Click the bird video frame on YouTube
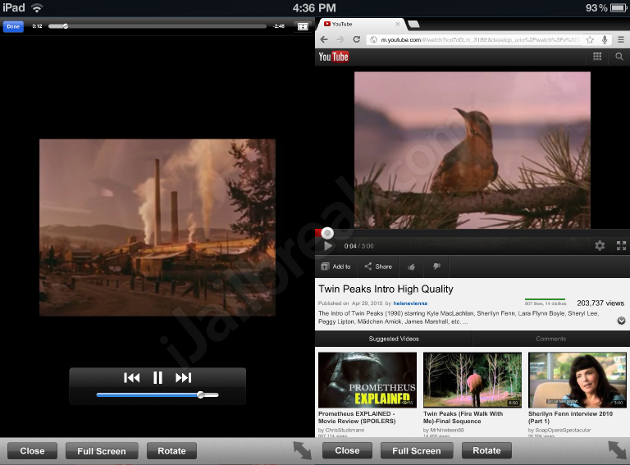Screen dimensions: 630x465 (x=472, y=150)
